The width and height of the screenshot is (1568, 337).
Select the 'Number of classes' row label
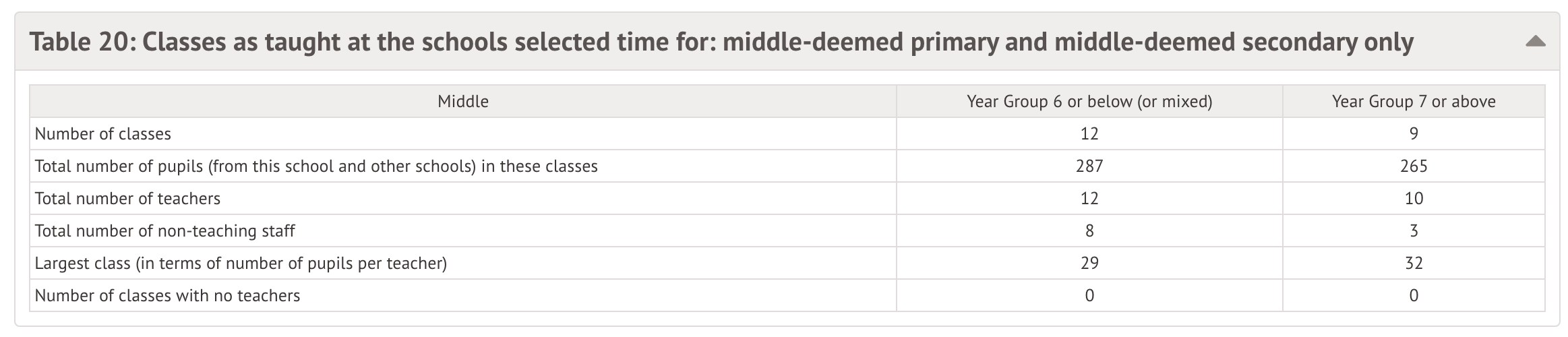[x=103, y=134]
